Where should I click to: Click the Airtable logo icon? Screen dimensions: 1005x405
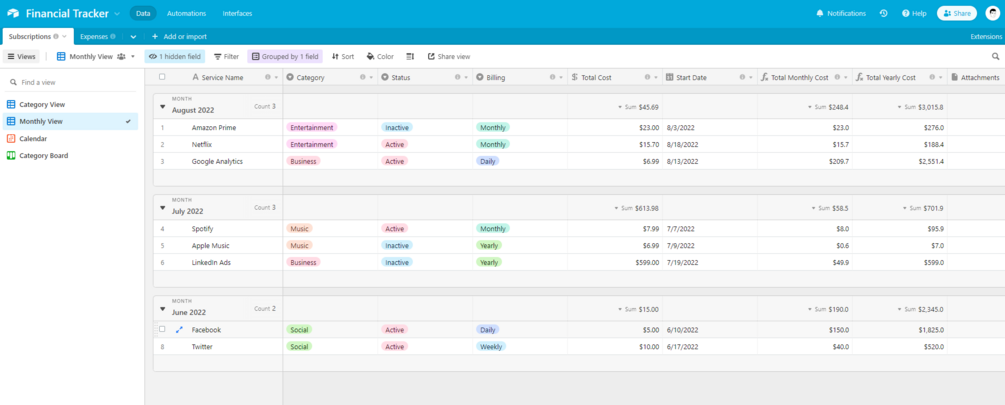coord(13,13)
